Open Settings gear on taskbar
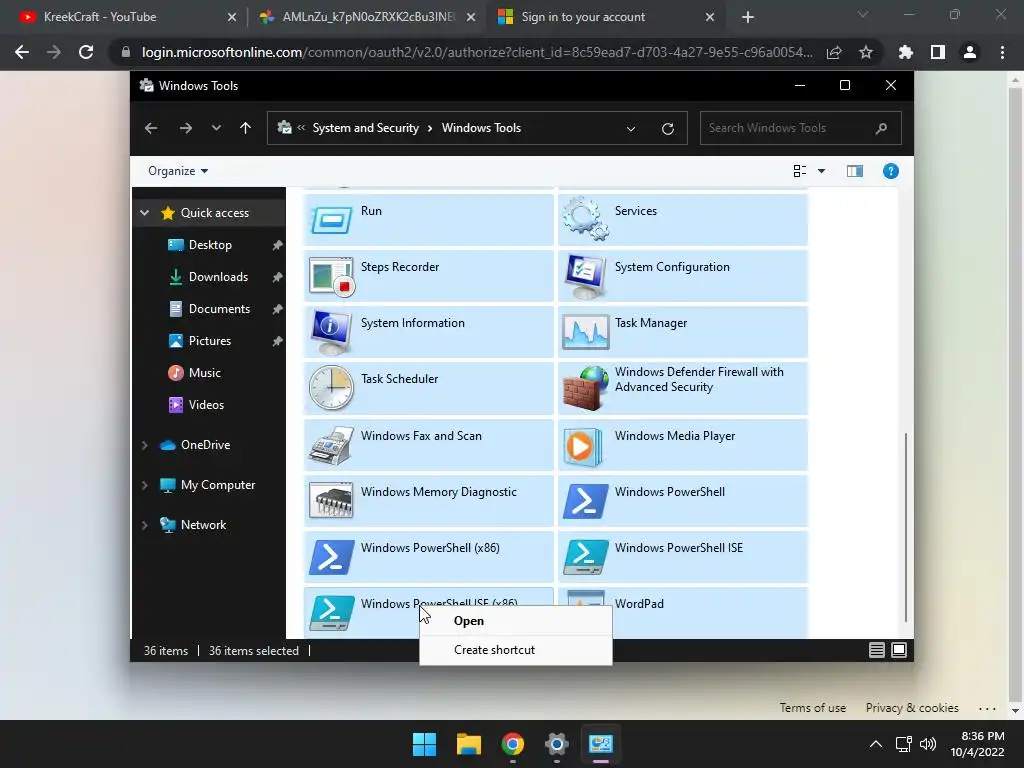 click(556, 744)
